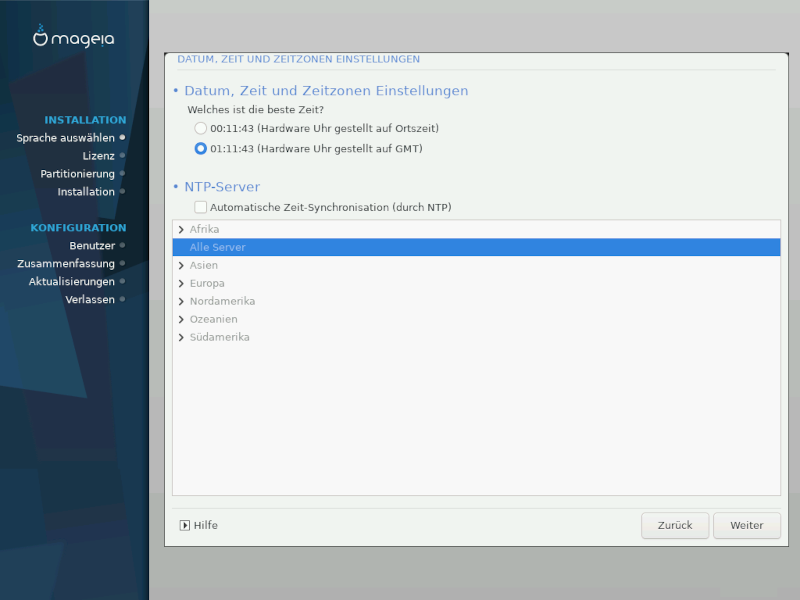Enable Automatische Zeit-Synchronisation checkbox
This screenshot has height=600, width=800.
pyautogui.click(x=201, y=207)
